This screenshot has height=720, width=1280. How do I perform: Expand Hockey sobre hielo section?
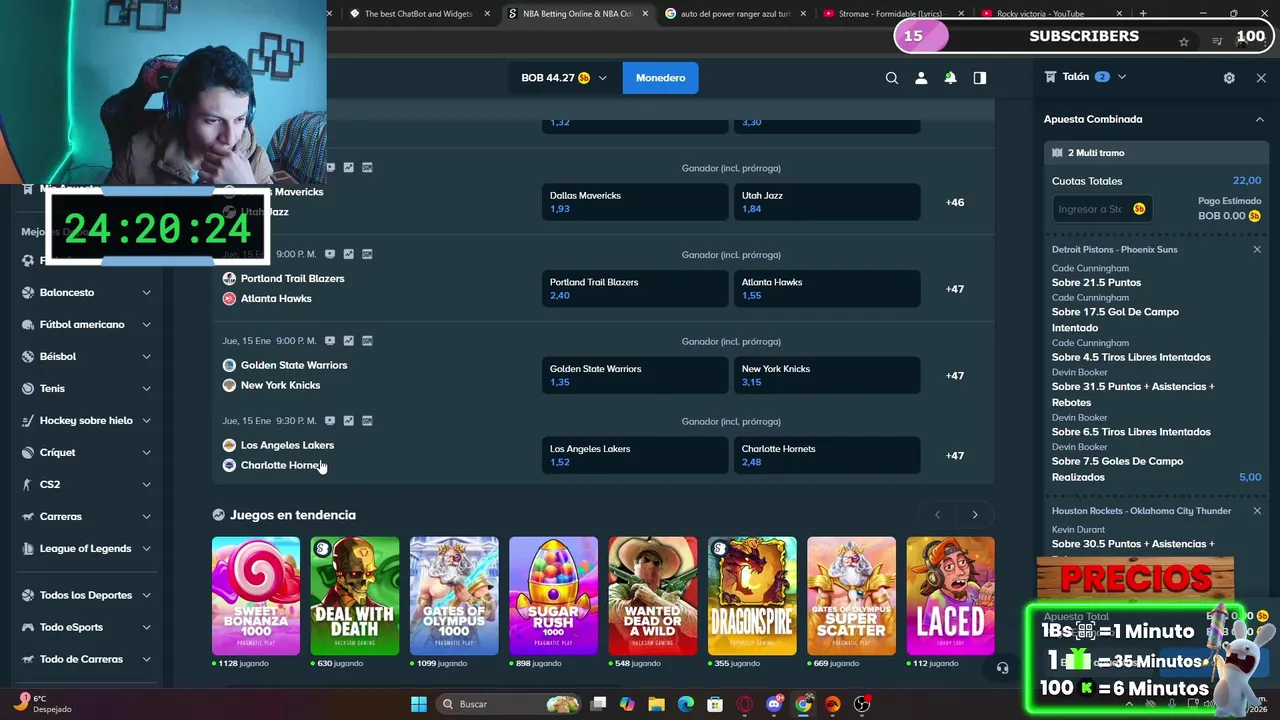pos(146,420)
